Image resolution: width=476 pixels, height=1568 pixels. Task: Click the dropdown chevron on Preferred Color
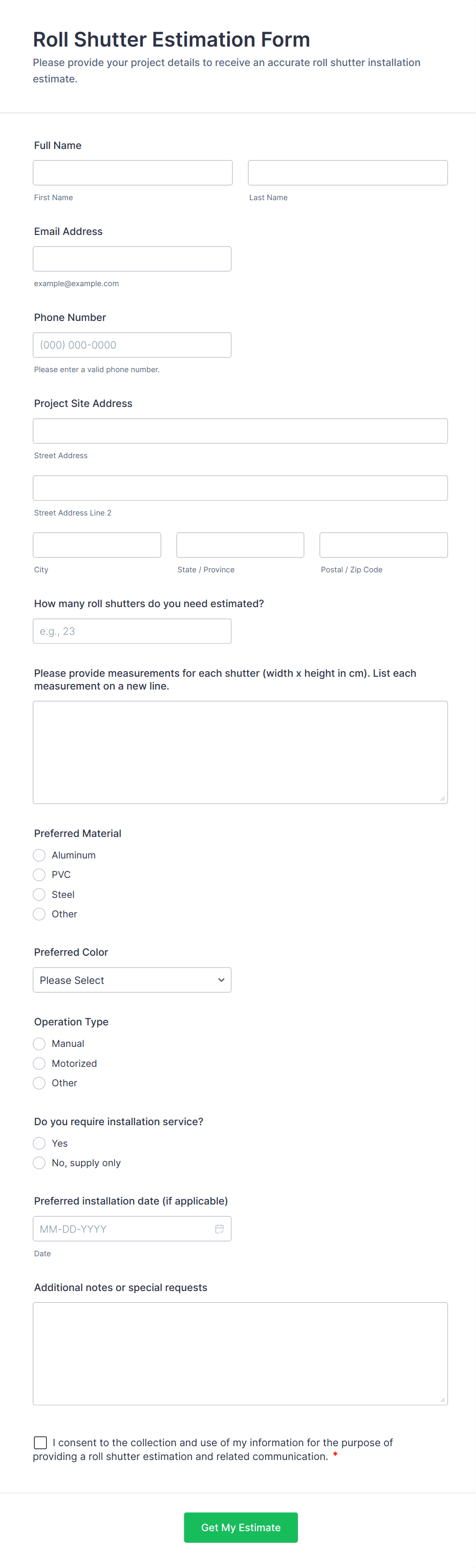221,979
